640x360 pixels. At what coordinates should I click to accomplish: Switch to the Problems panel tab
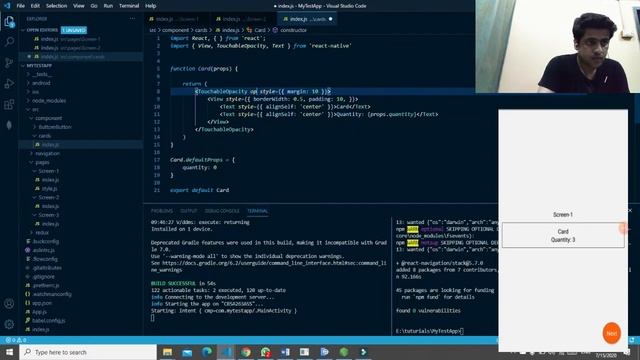(162, 211)
